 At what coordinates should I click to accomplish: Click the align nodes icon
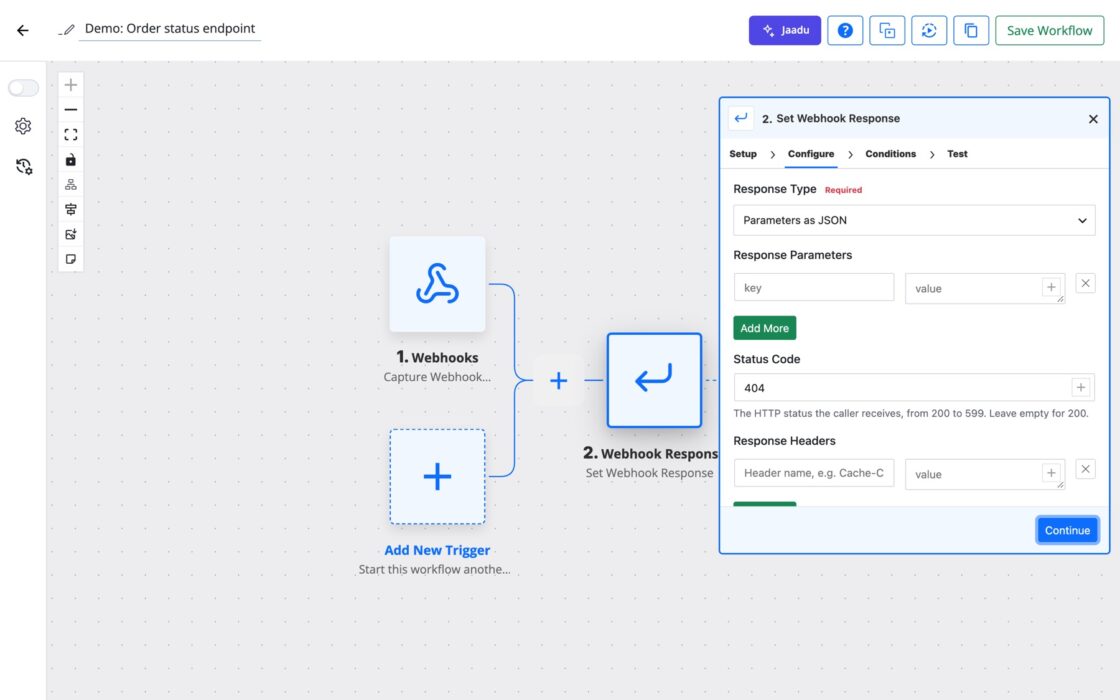pos(71,209)
